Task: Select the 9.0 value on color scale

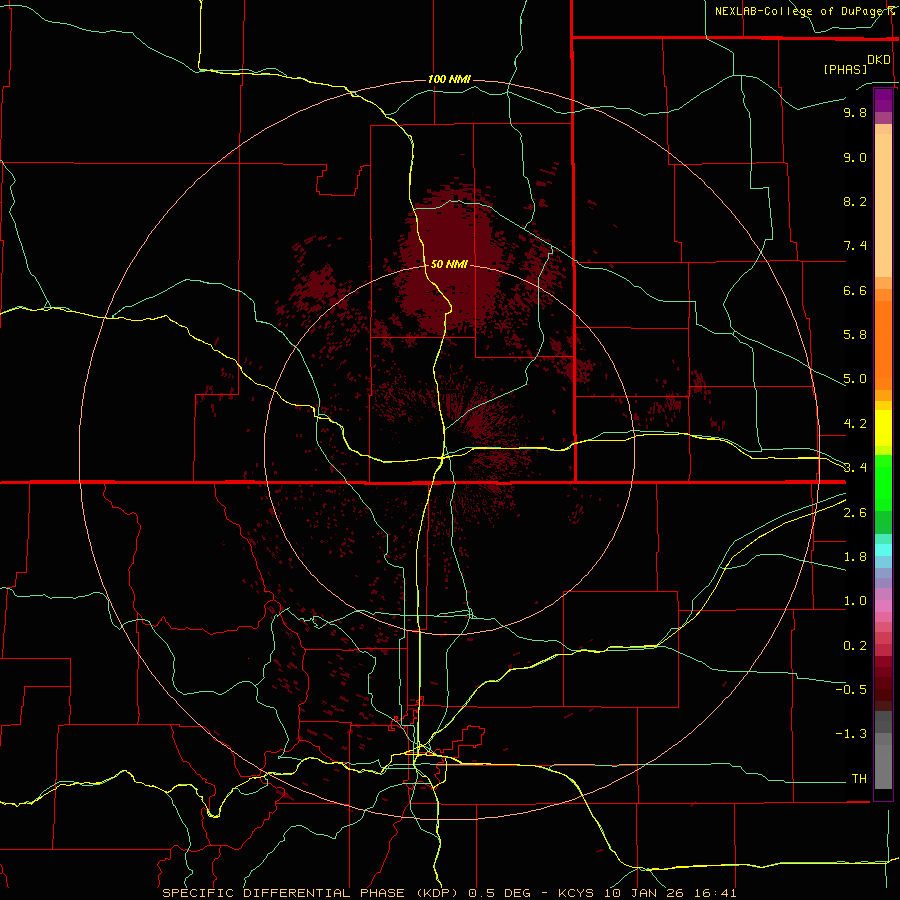Action: (855, 157)
